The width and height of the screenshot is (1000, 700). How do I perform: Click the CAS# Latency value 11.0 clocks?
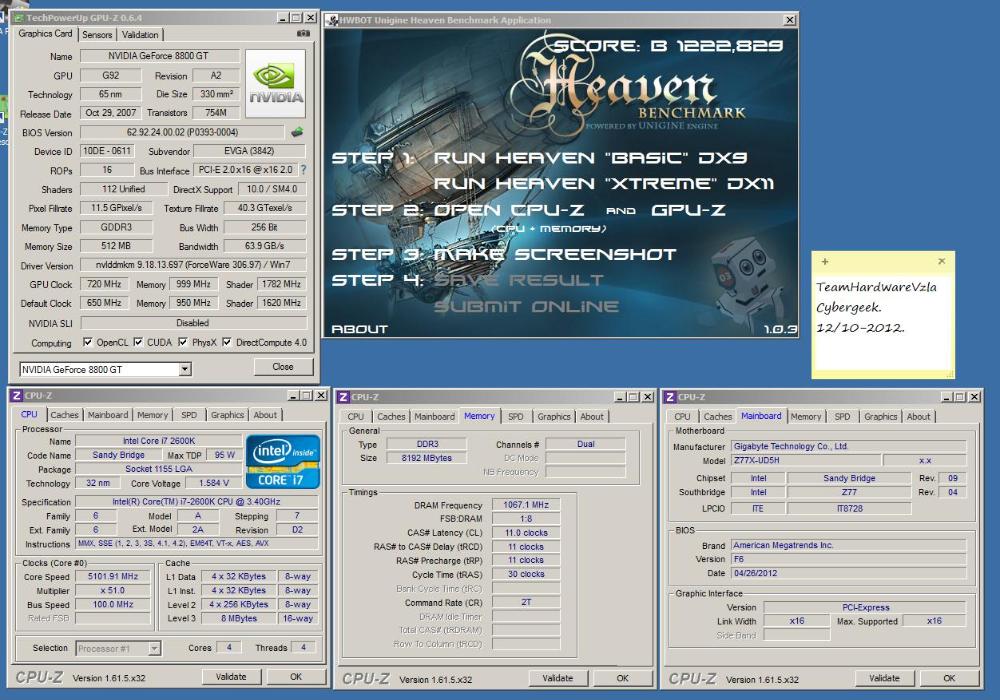point(526,533)
